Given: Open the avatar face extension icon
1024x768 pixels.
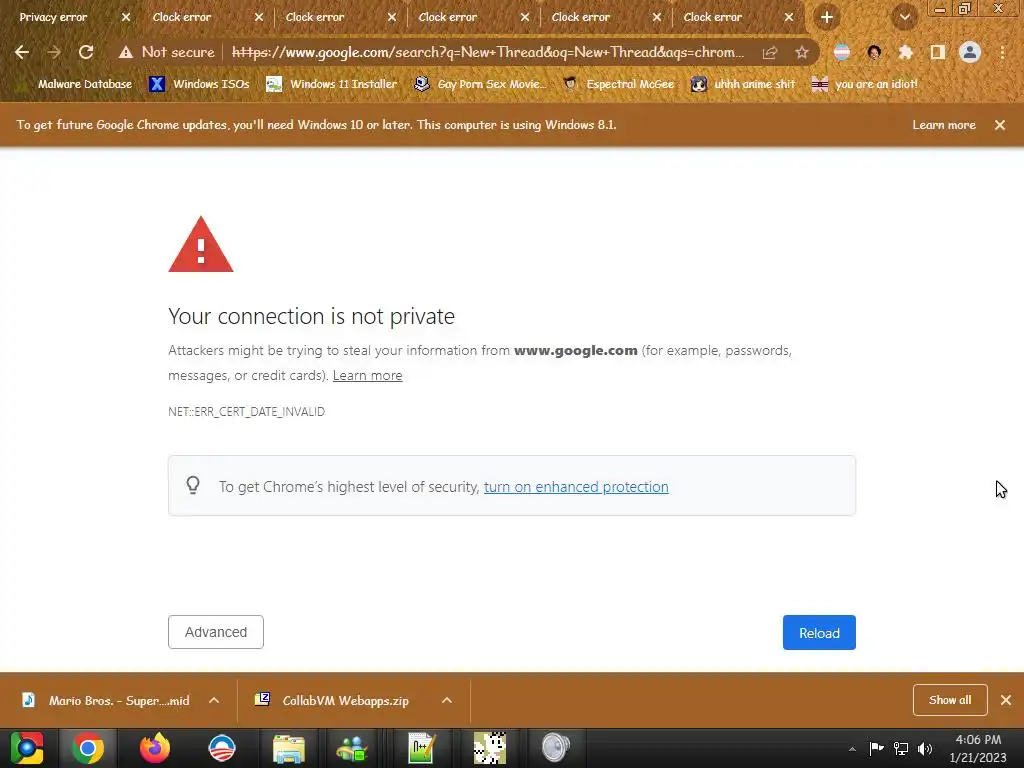Looking at the screenshot, I should [874, 52].
